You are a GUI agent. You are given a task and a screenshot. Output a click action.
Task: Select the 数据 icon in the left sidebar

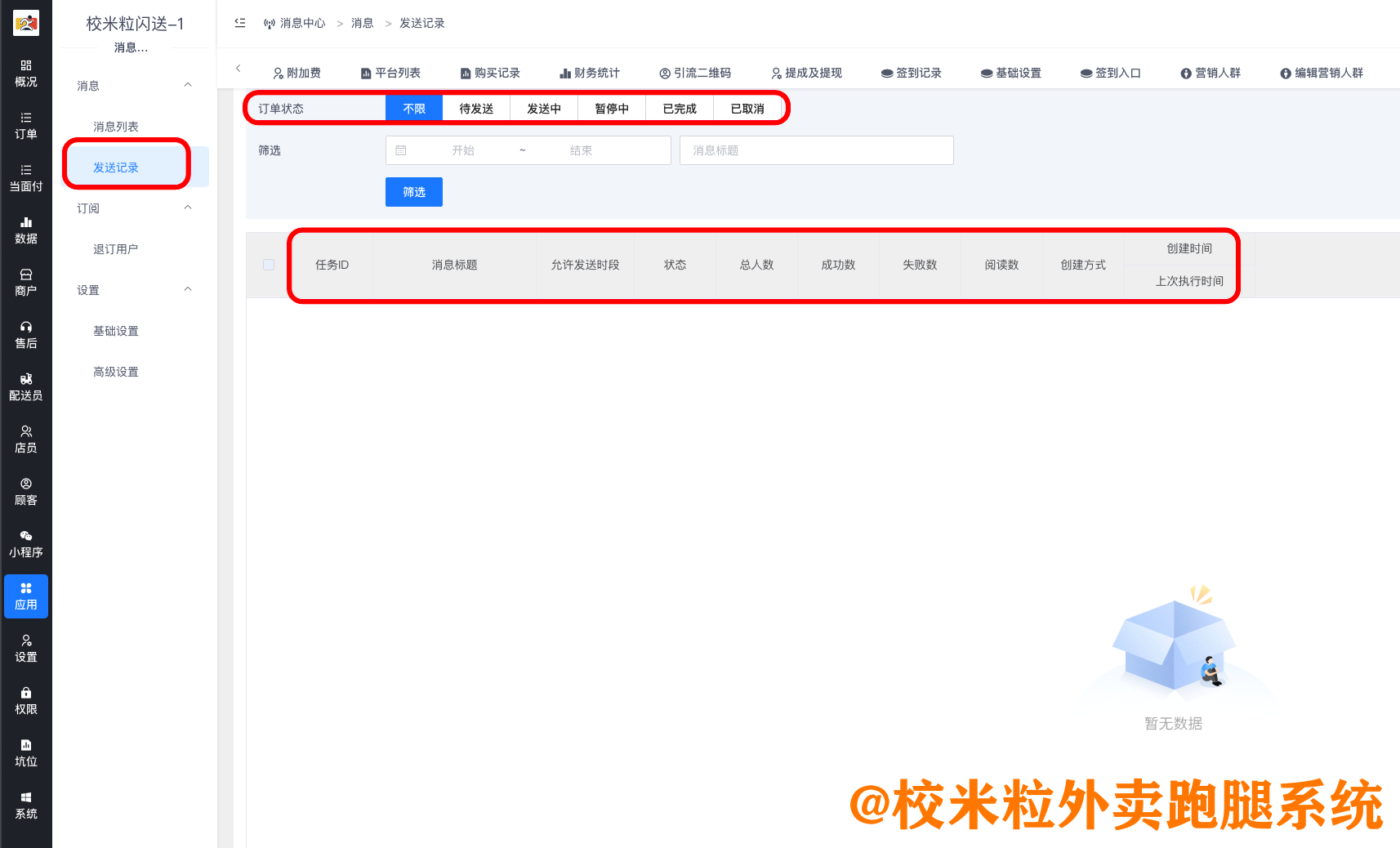pyautogui.click(x=26, y=230)
